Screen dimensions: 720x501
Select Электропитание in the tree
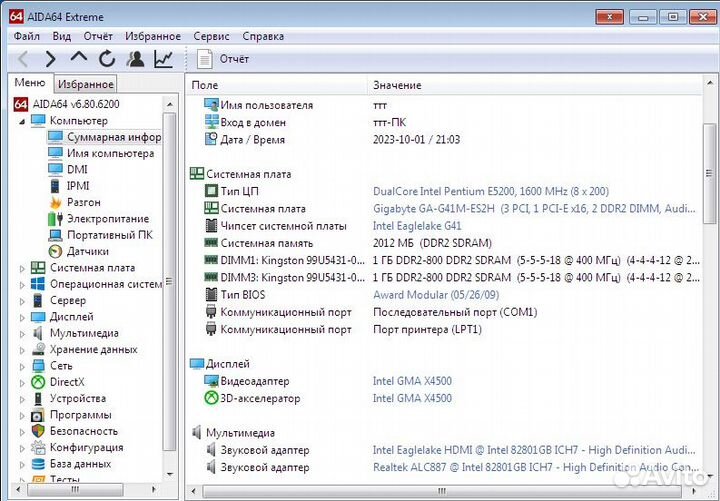(107, 219)
